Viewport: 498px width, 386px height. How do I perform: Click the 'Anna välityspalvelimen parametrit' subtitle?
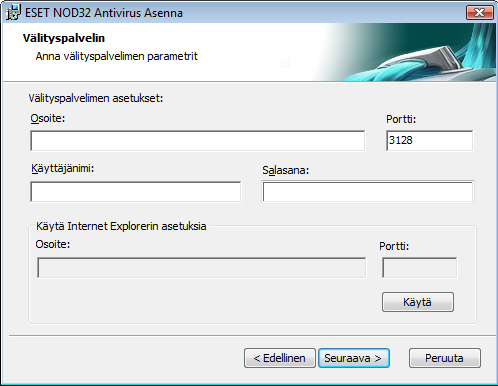point(117,56)
